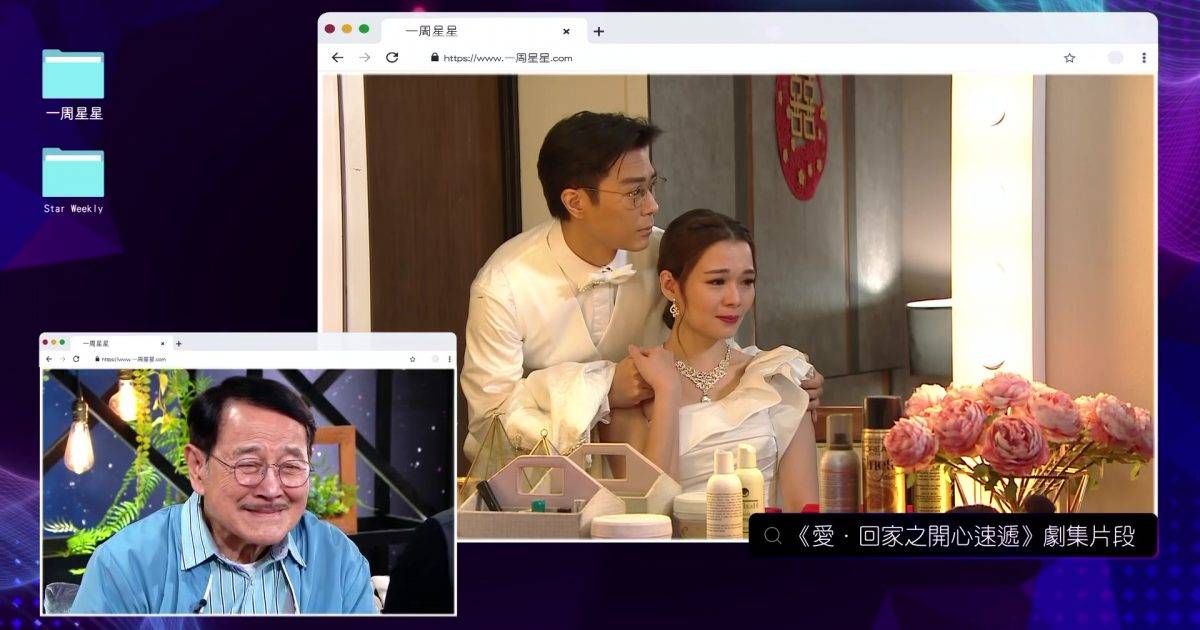Screen dimensions: 1200x630
Task: Open the 一周星星 desktop folder
Action: tap(73, 85)
